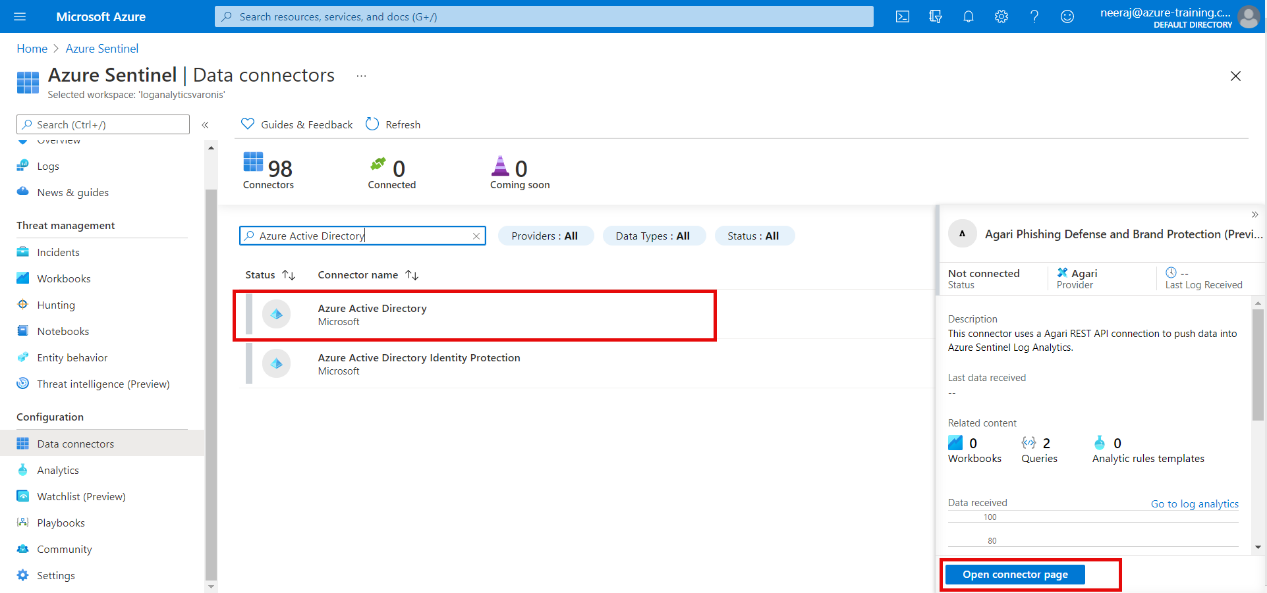Image resolution: width=1267 pixels, height=593 pixels.
Task: Click the Hunting target icon
Action: [x=23, y=305]
